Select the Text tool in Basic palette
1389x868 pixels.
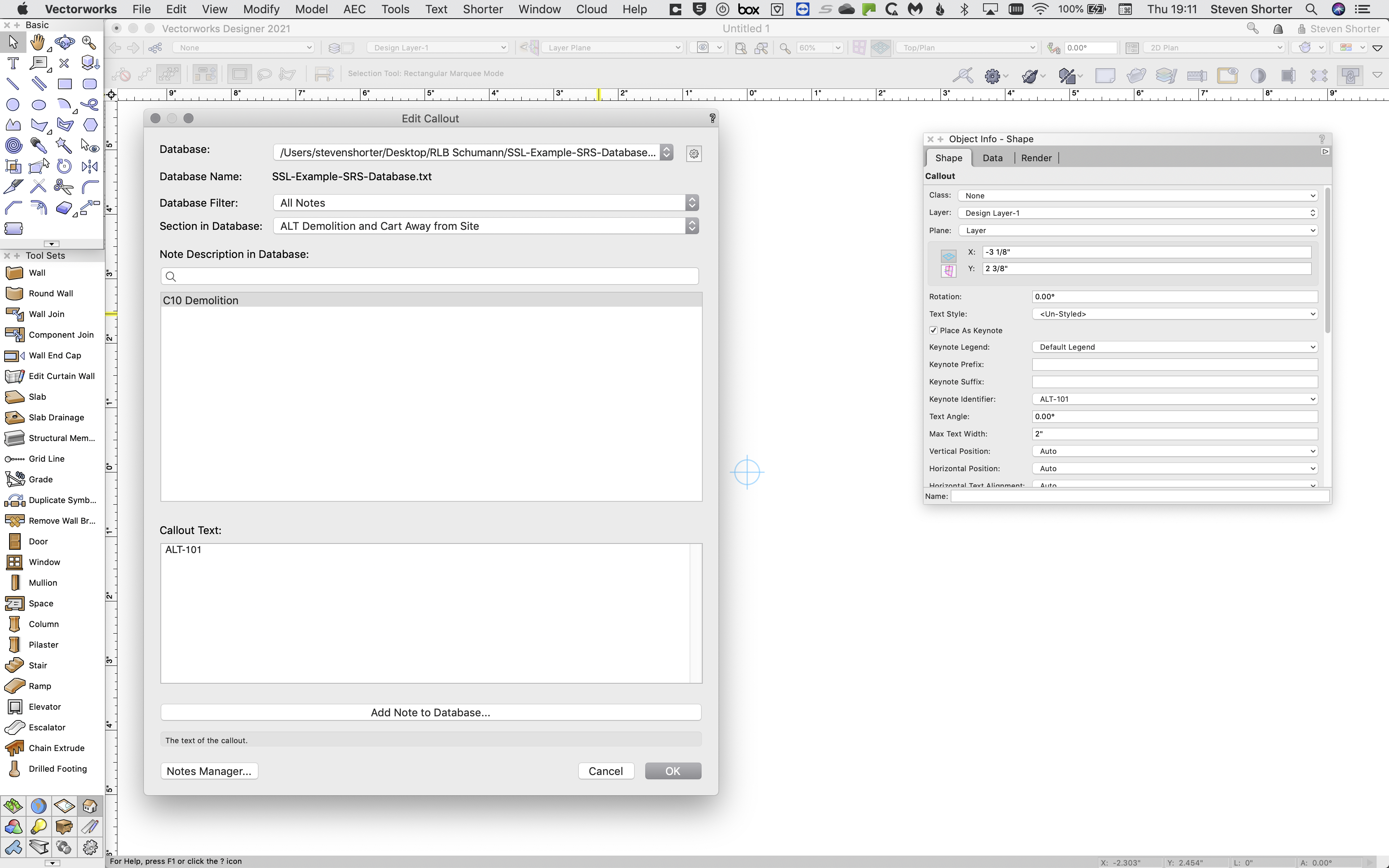(13, 63)
